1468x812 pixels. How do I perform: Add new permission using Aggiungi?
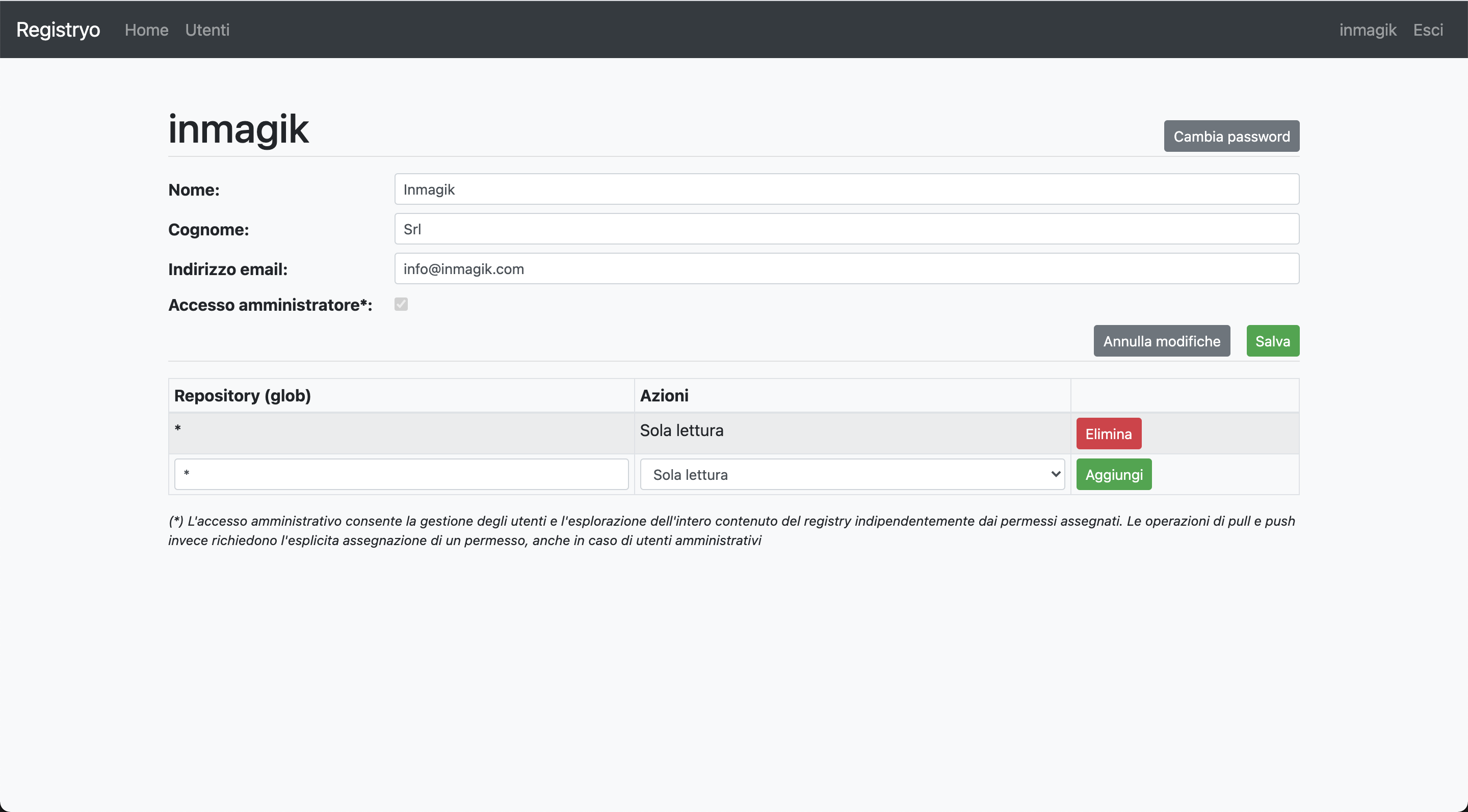pyautogui.click(x=1113, y=474)
